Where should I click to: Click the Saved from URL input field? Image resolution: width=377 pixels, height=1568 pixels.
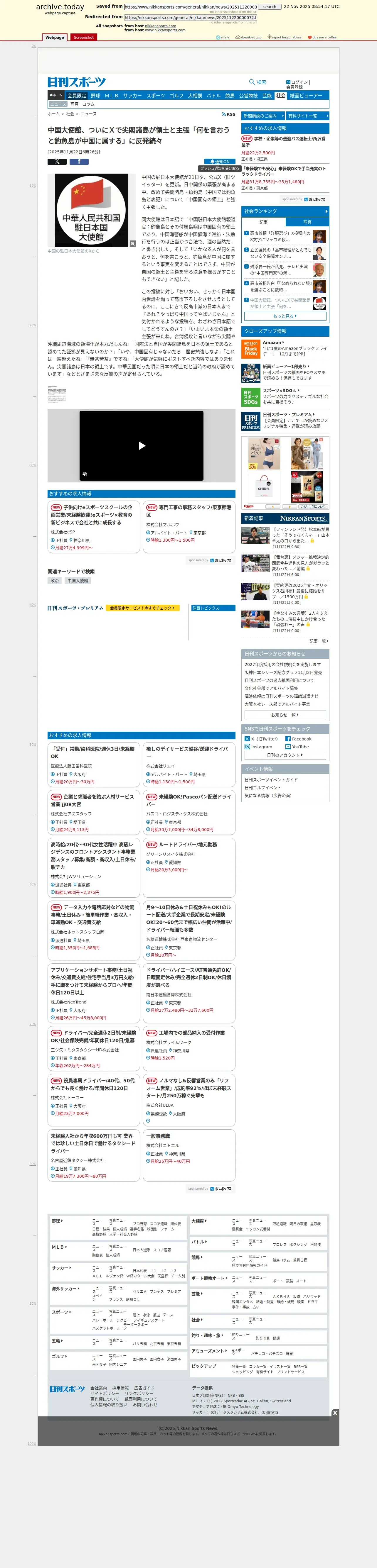click(x=191, y=7)
